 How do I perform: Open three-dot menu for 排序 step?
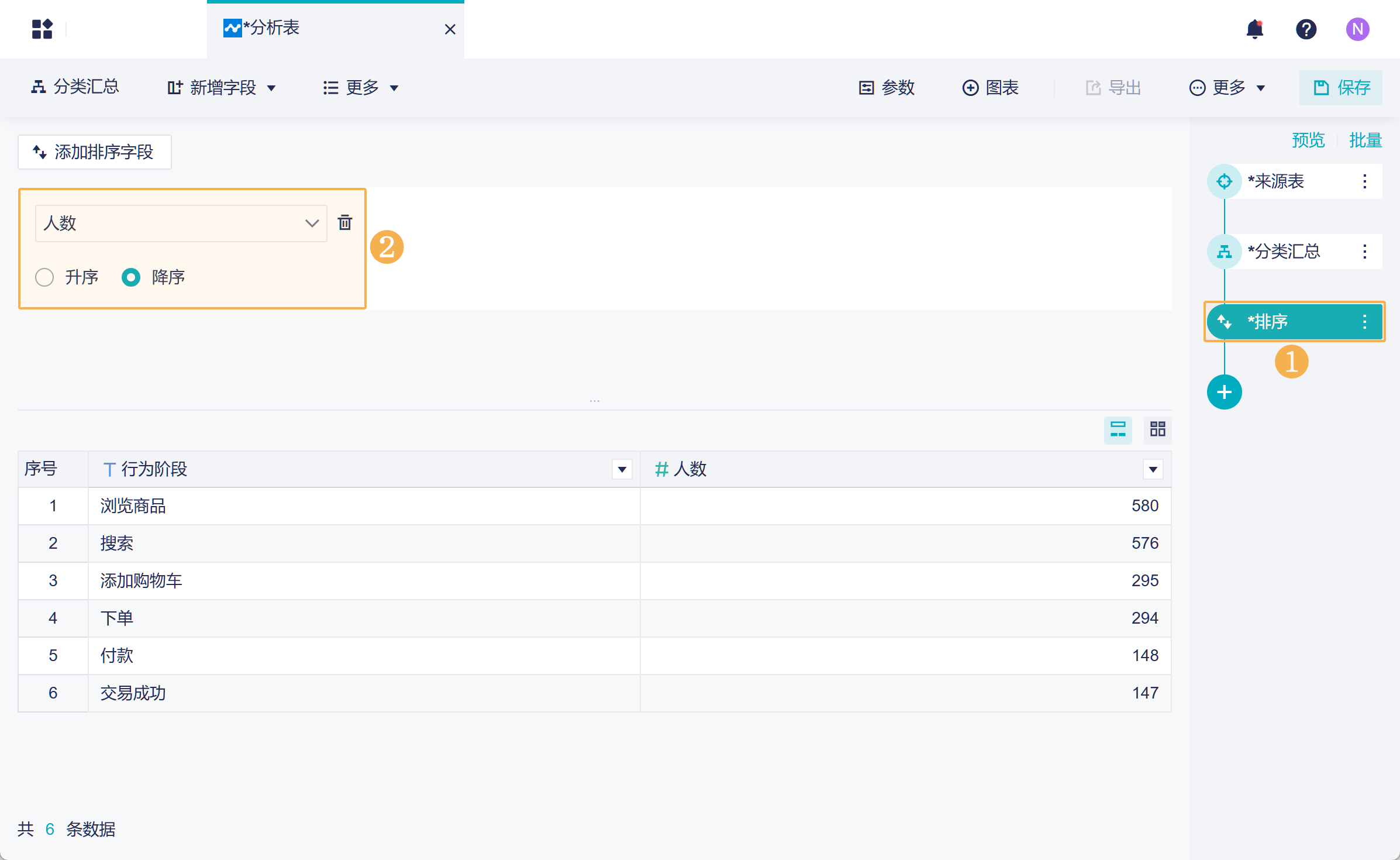(1364, 322)
